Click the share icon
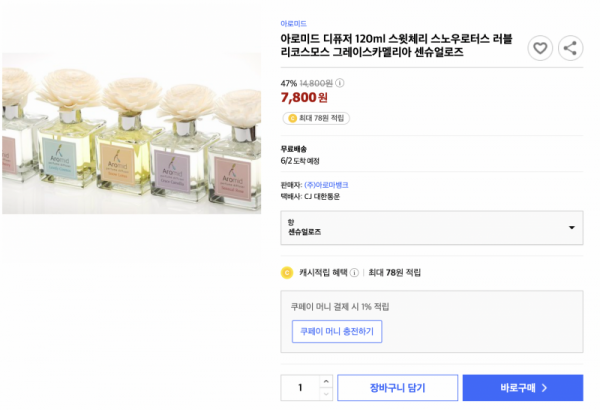This screenshot has height=410, width=600. point(570,48)
